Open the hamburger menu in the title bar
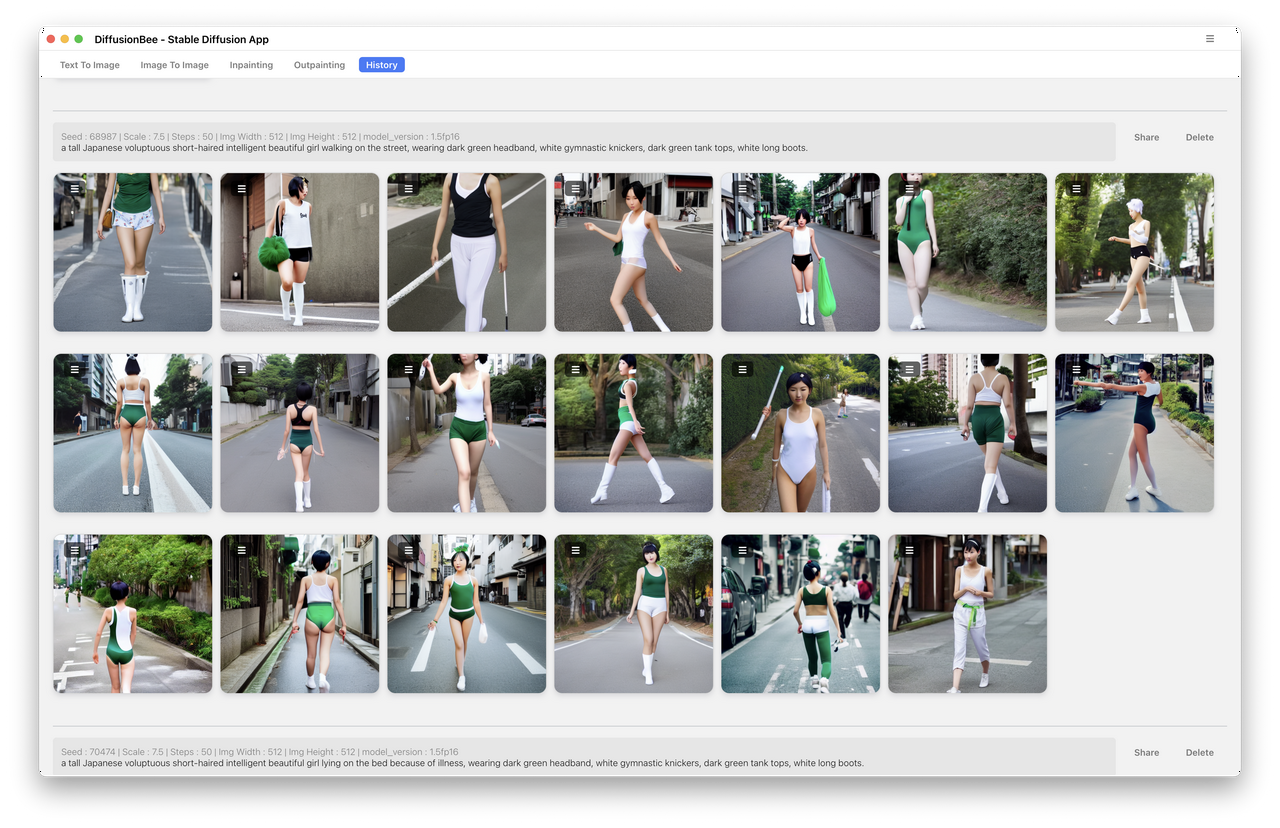 pyautogui.click(x=1210, y=39)
